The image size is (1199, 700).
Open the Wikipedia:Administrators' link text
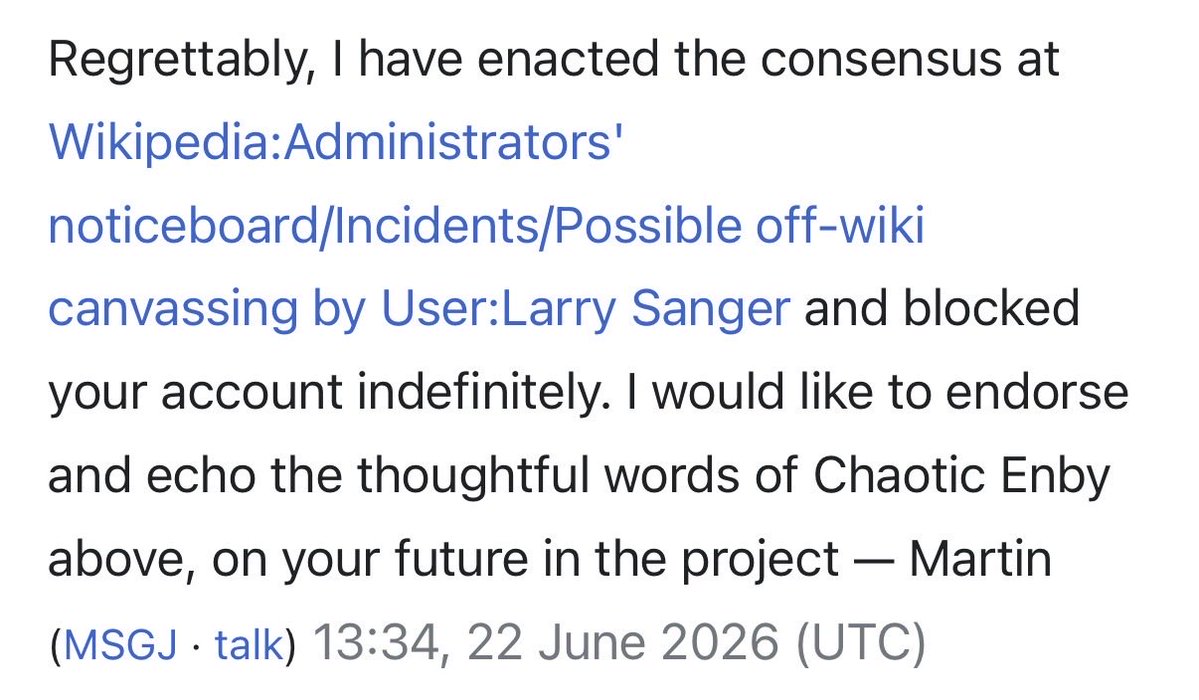336,144
